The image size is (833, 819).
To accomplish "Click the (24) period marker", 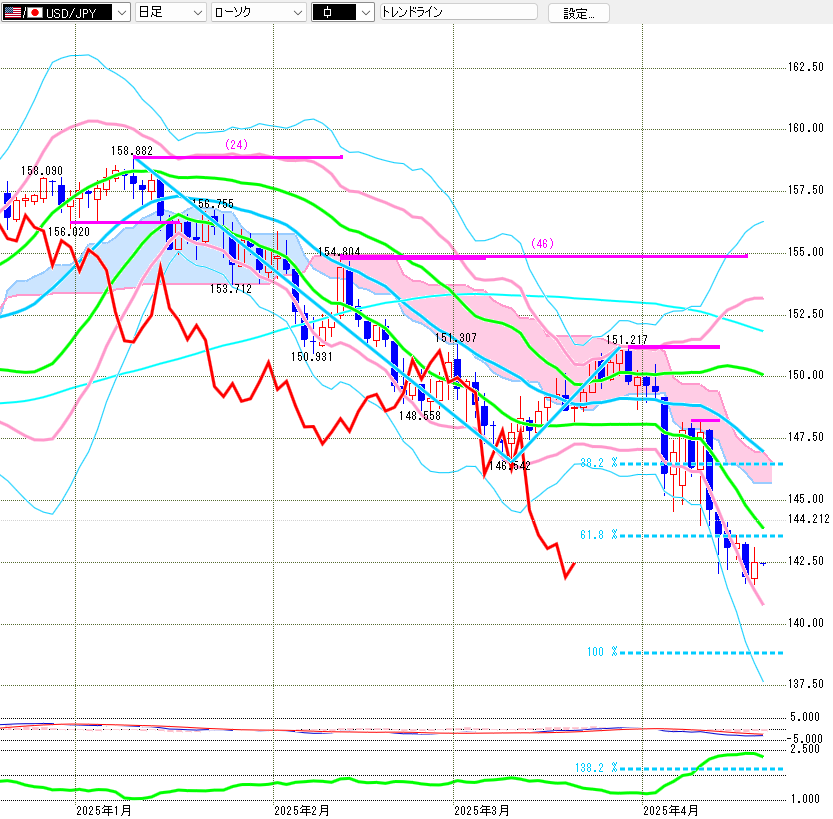I will 236,144.
